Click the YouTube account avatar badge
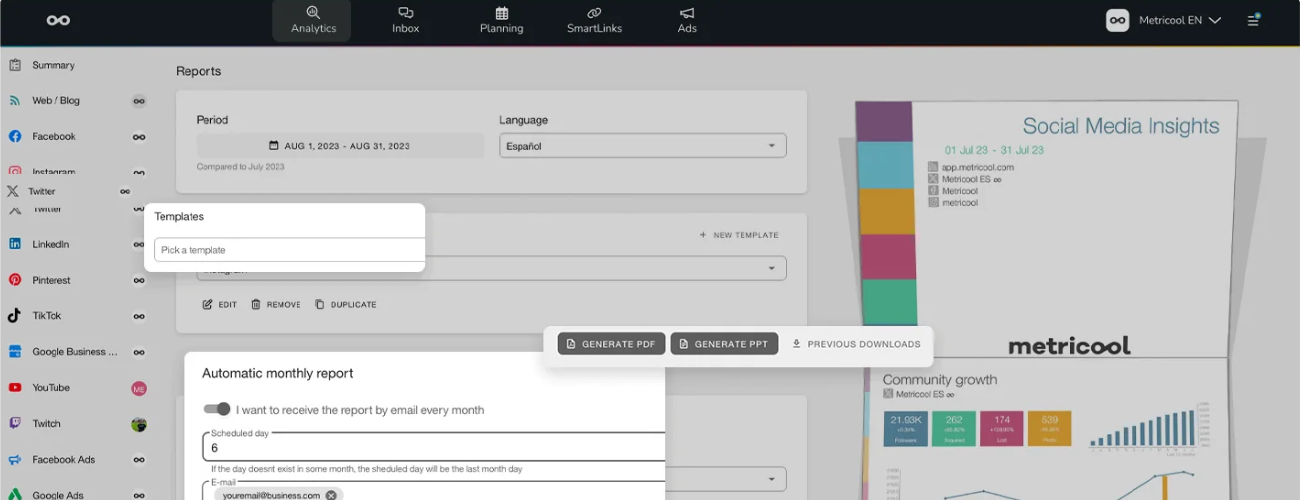The image size is (1300, 500). (139, 388)
